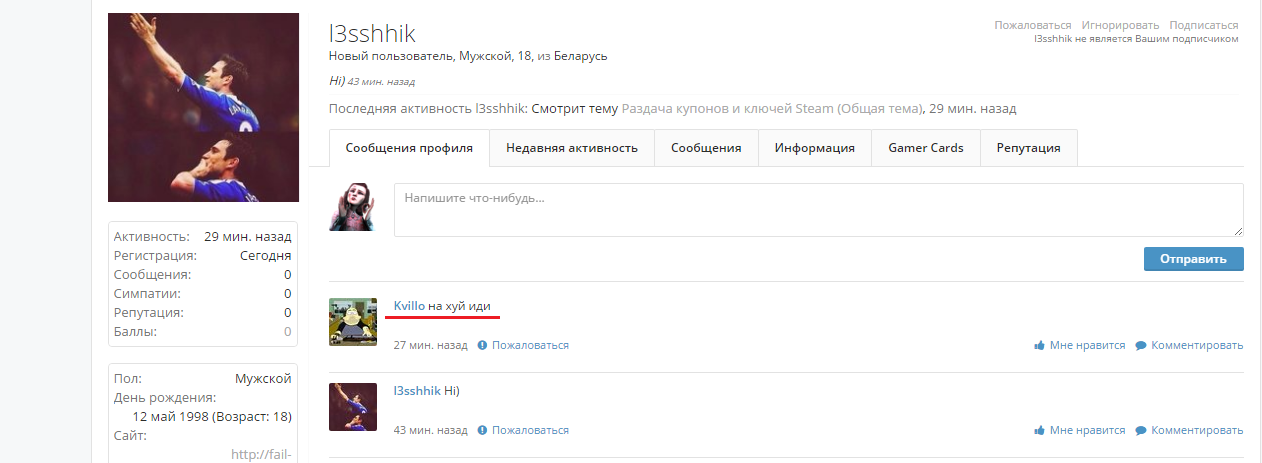Open the Сообщения профиля tab

point(409,147)
